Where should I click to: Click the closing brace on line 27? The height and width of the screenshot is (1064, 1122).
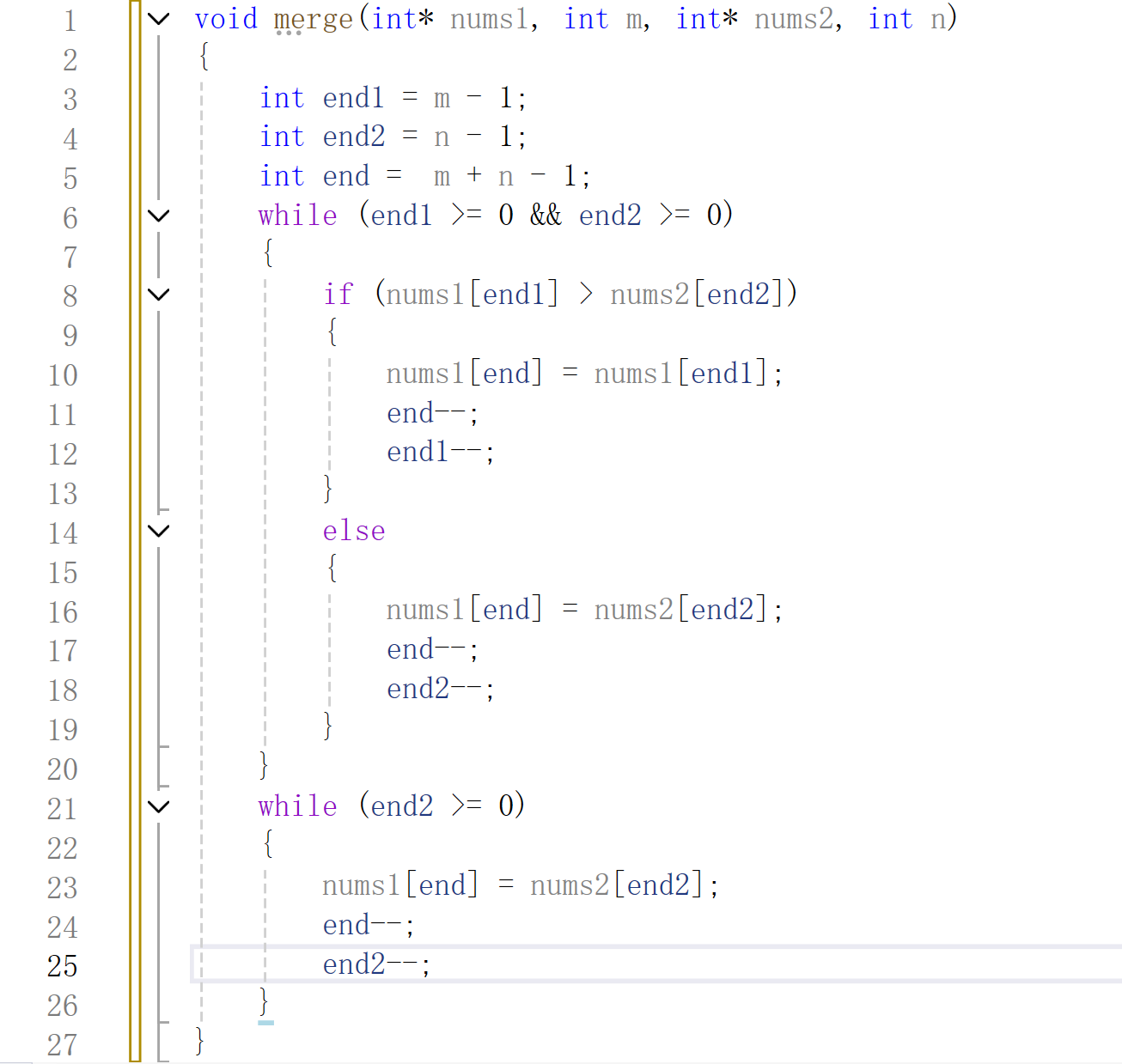click(199, 1041)
